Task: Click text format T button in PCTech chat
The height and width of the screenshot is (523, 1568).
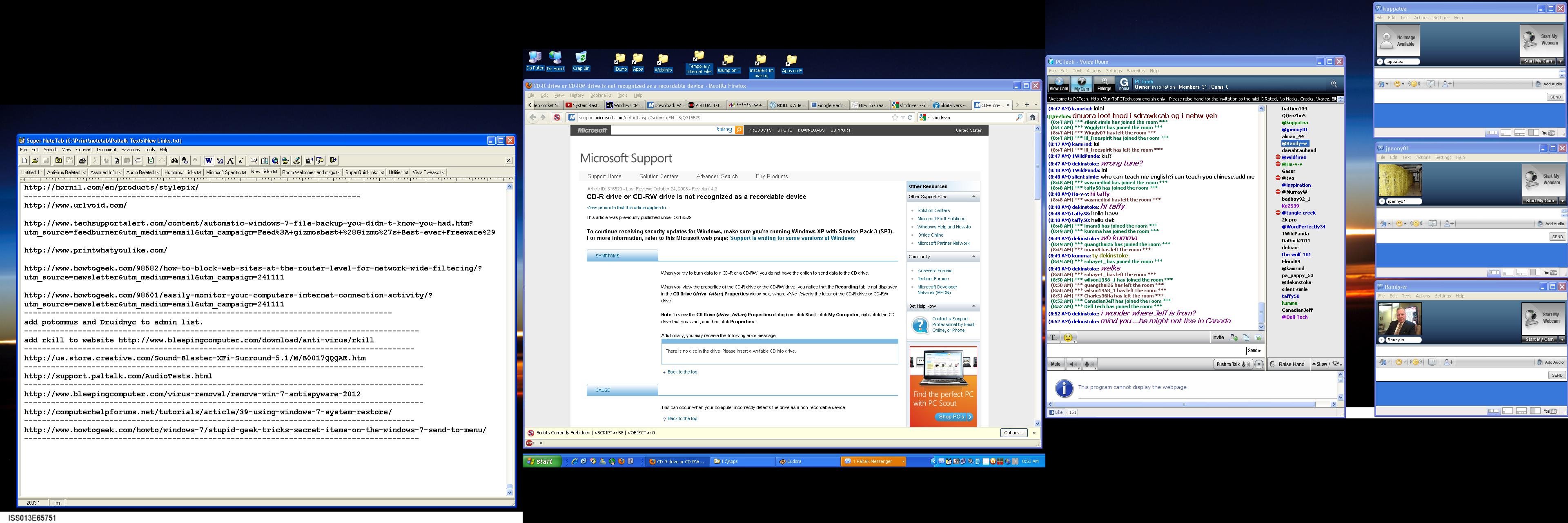Action: [x=1053, y=337]
